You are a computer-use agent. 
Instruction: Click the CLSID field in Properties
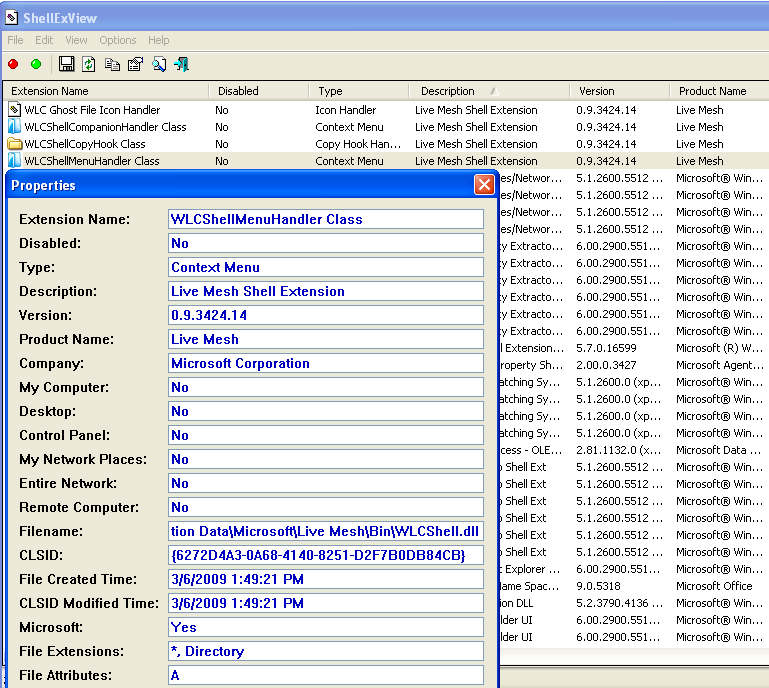[326, 556]
